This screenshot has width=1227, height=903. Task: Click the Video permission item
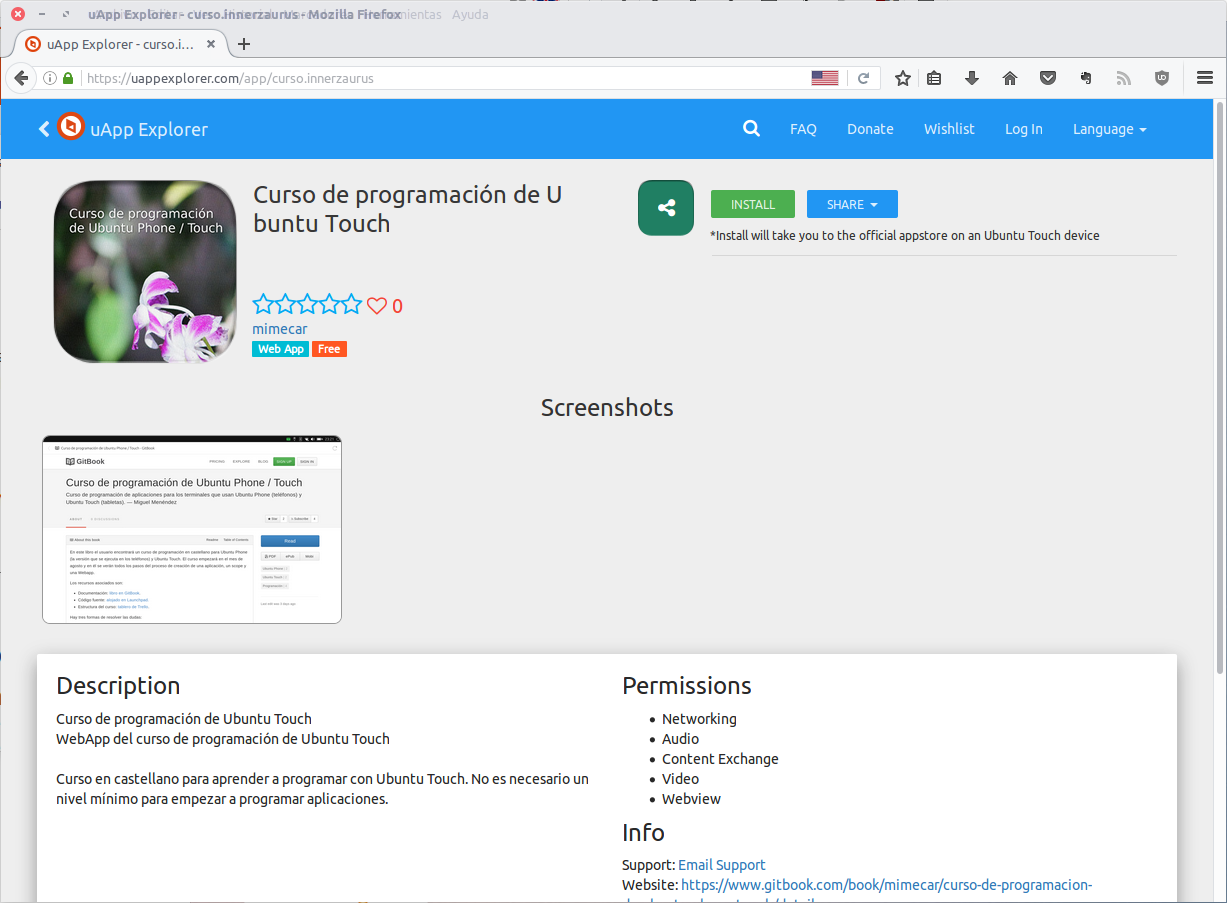click(x=680, y=779)
